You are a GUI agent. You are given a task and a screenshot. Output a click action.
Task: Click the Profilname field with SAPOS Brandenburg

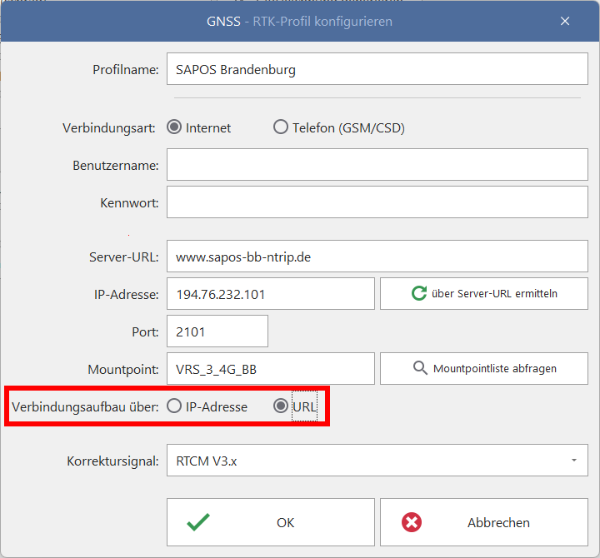(377, 69)
